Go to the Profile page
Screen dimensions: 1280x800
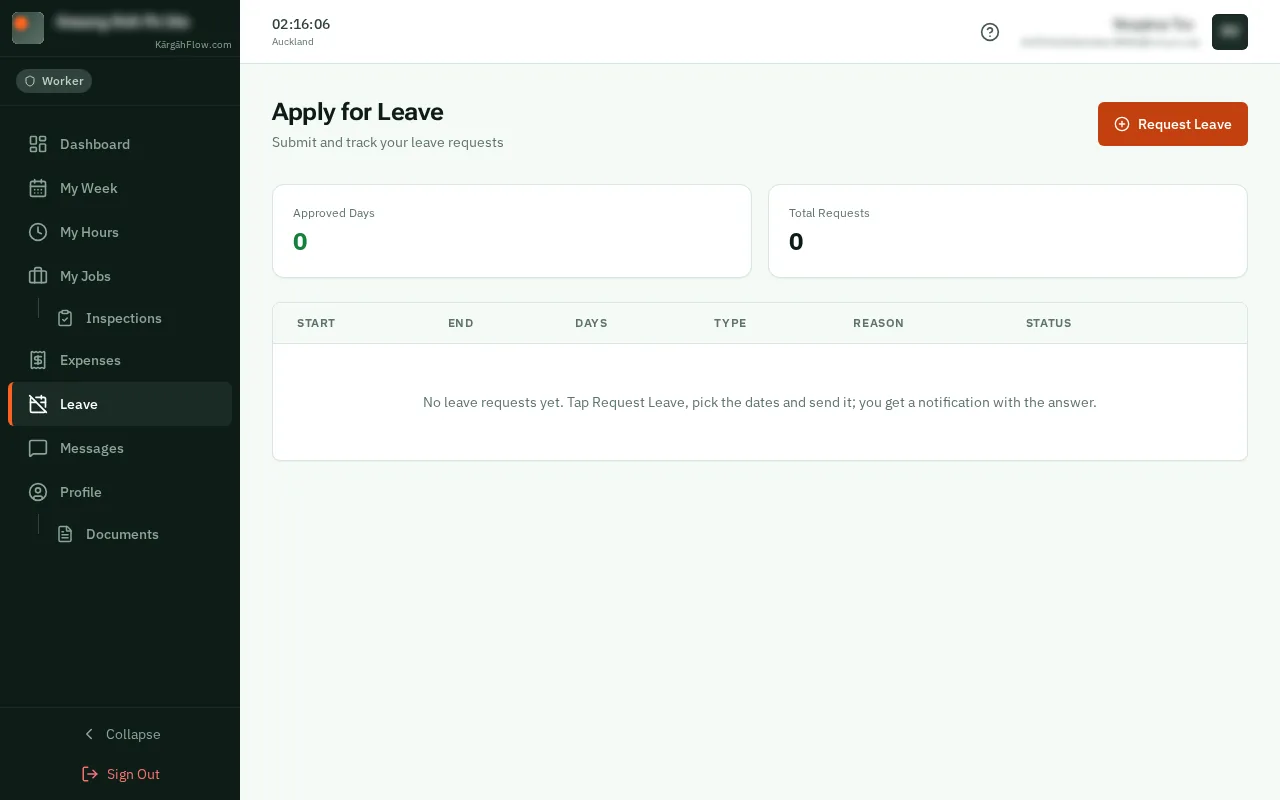120,492
